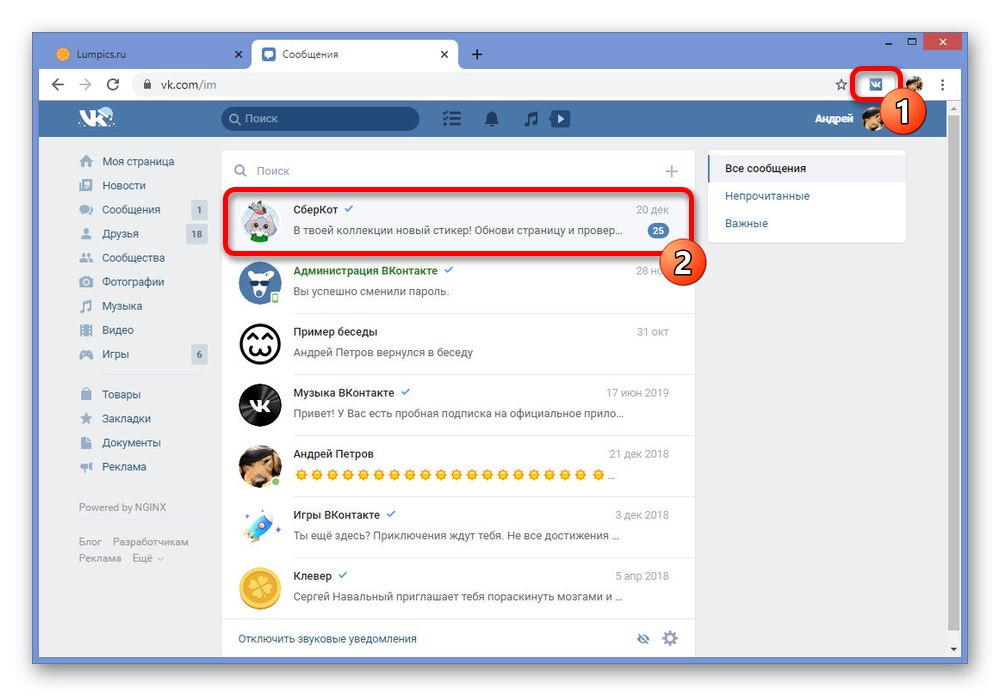Click the Музыка ВКонтакте vinyl avatar
The height and width of the screenshot is (696, 1000).
tap(260, 405)
